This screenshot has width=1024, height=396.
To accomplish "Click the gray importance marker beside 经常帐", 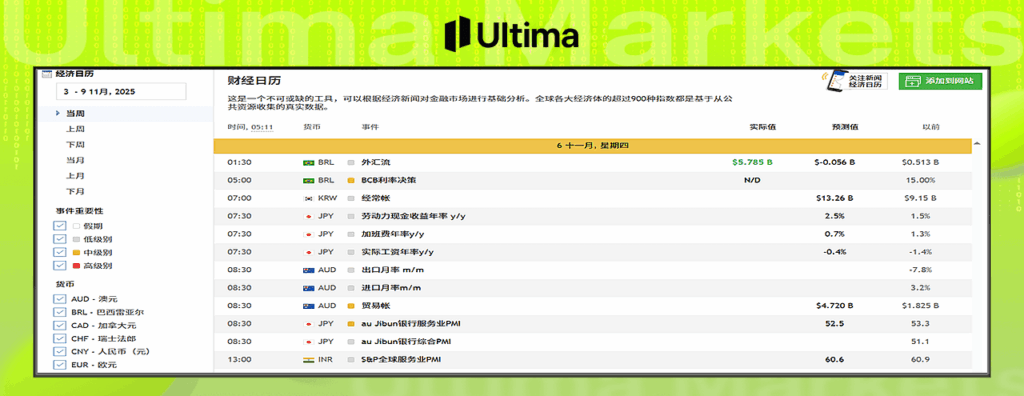I will tap(351, 198).
